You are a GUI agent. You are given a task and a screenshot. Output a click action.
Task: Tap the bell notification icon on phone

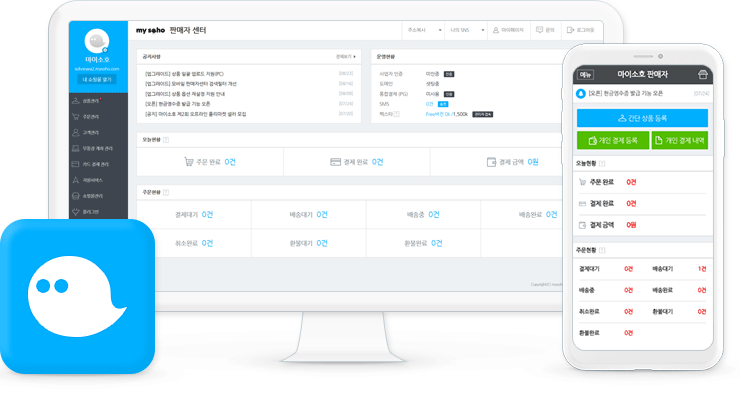(581, 93)
